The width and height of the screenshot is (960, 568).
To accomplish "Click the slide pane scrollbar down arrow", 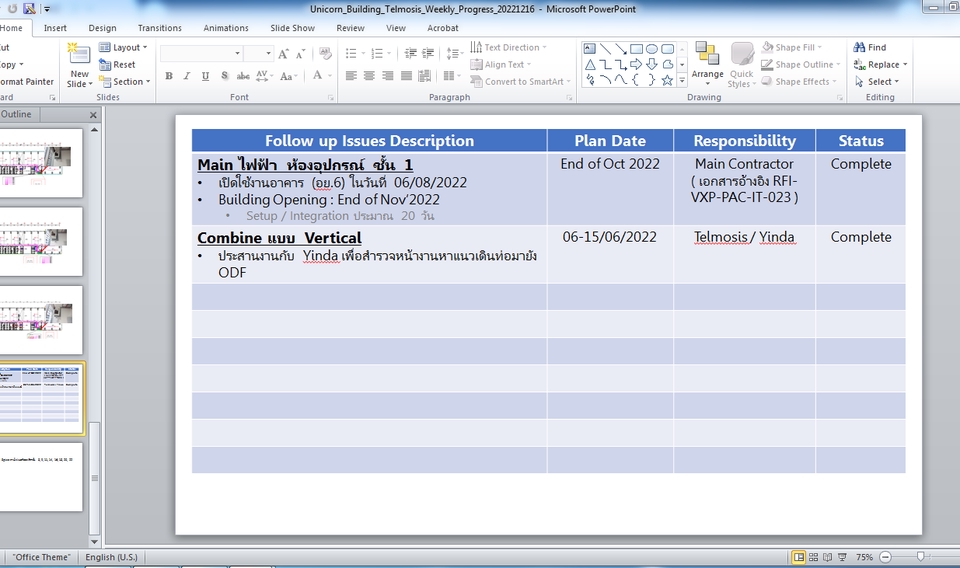I will pos(94,542).
